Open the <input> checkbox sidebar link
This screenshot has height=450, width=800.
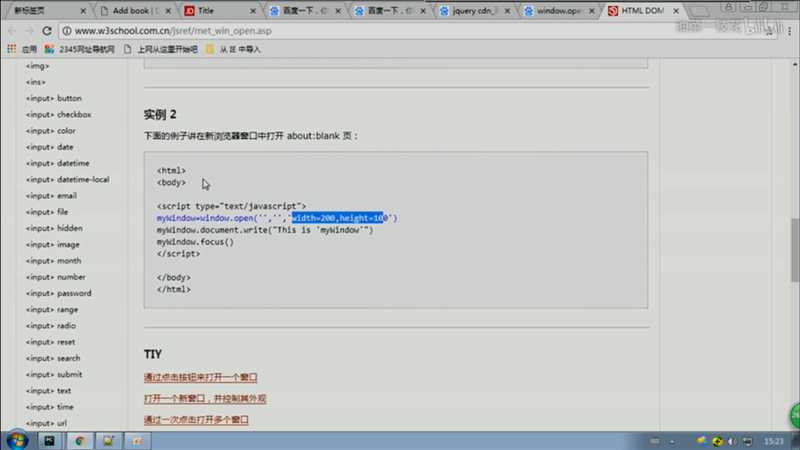click(x=58, y=115)
